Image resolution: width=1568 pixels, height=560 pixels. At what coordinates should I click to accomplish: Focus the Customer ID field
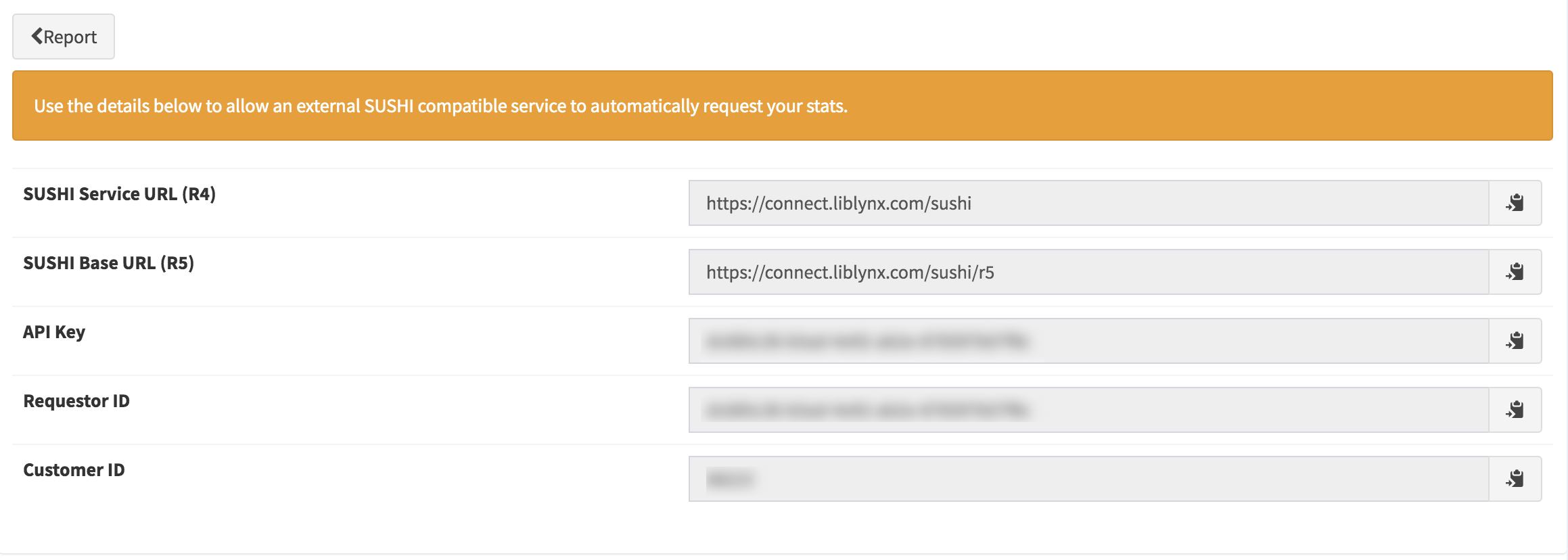point(1089,479)
